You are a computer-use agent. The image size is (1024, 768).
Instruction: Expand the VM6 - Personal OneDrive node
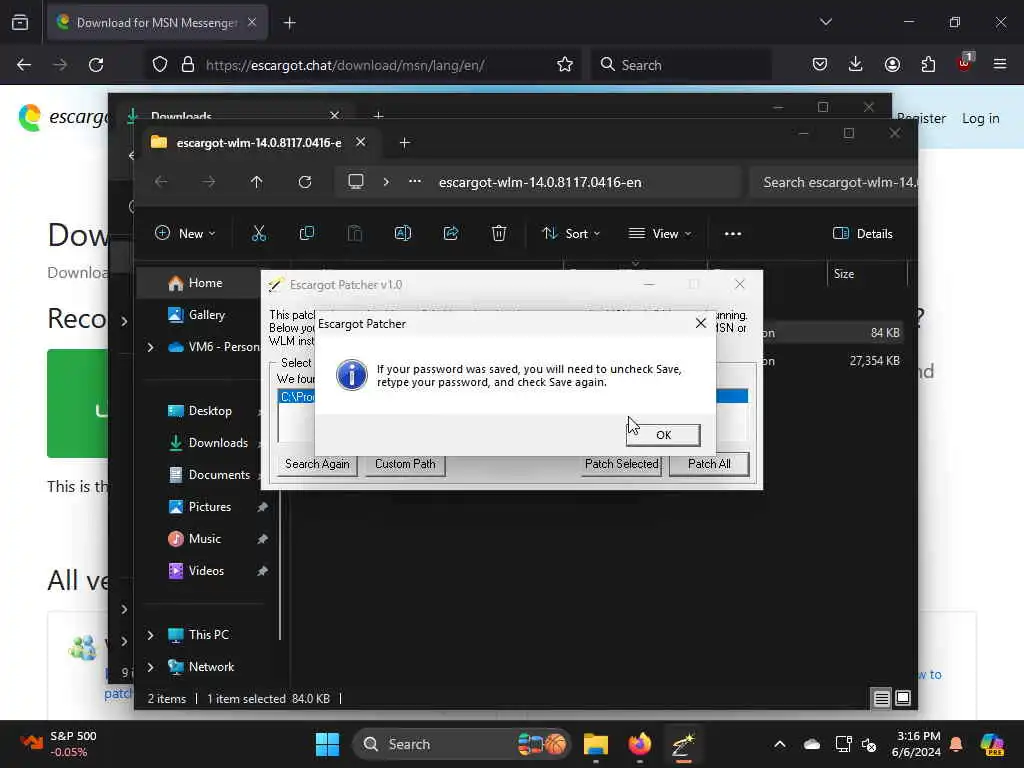pos(151,347)
